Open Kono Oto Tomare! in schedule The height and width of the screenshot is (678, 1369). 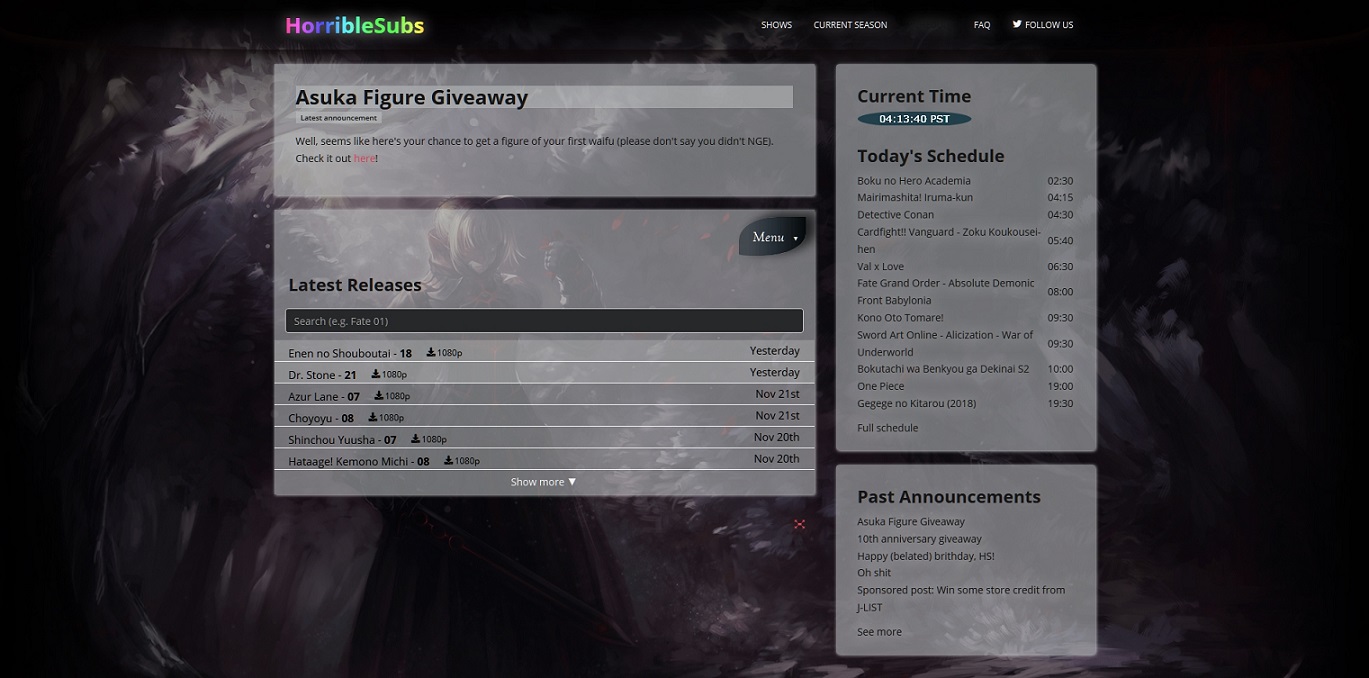900,318
